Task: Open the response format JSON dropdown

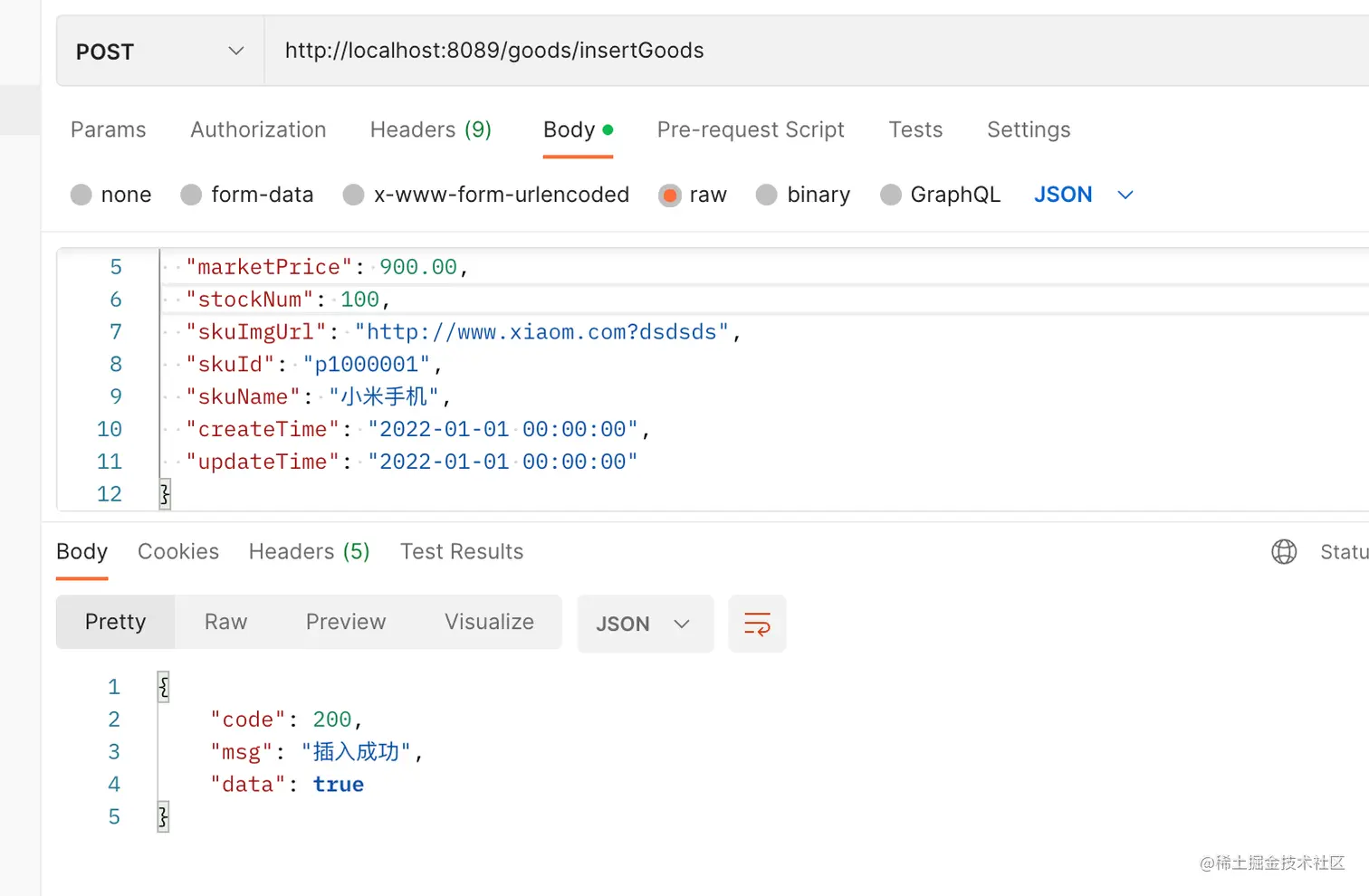Action: [x=644, y=624]
